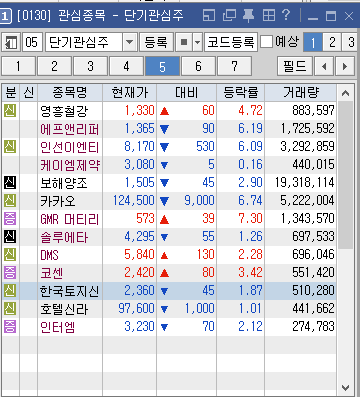The image size is (360, 397).
Task: Select the 에프앤리퍼 stock name
Action: (70, 129)
